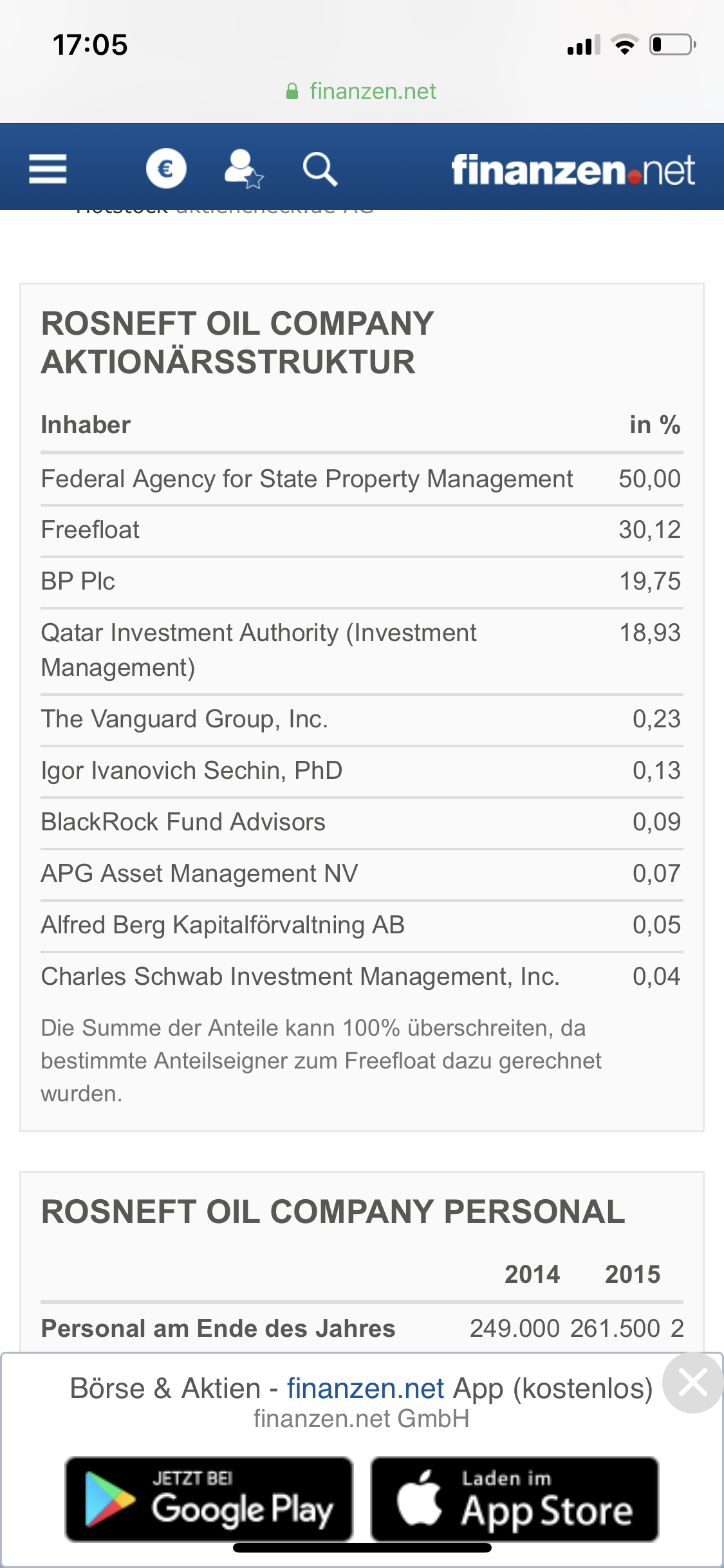724x1568 pixels.
Task: Open the search magnifier icon
Action: tap(320, 169)
